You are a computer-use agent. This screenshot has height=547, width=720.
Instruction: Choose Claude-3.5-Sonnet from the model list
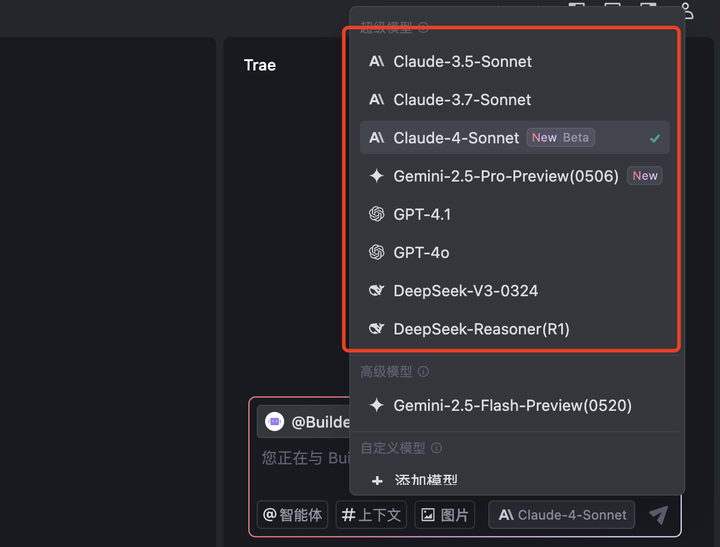pos(462,61)
